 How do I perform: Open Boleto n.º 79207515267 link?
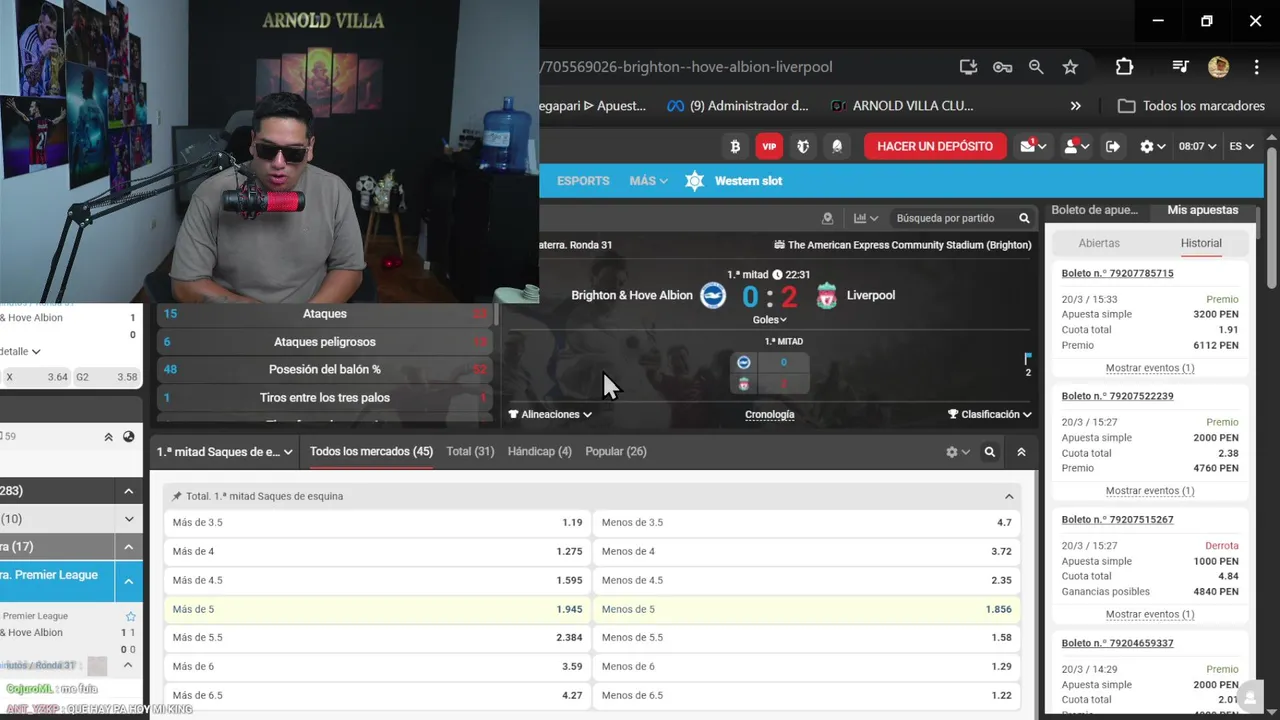(x=1118, y=520)
